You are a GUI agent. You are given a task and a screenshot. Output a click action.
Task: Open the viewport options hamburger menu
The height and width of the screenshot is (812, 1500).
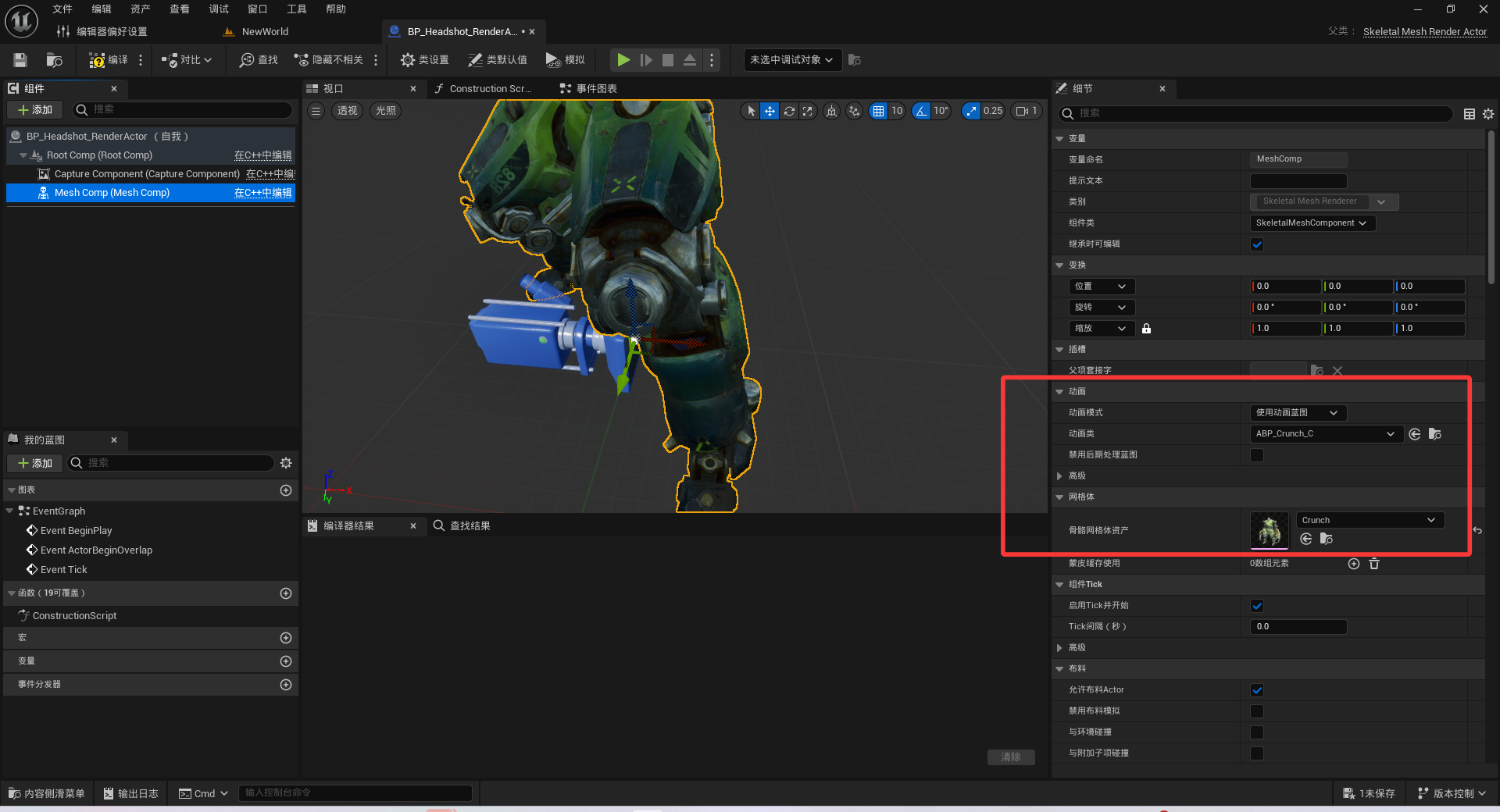coord(316,111)
